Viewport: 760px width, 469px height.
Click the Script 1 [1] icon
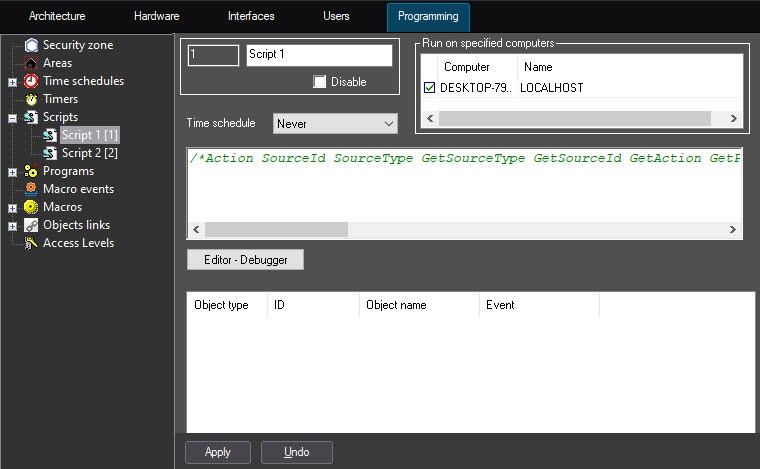pyautogui.click(x=50, y=135)
